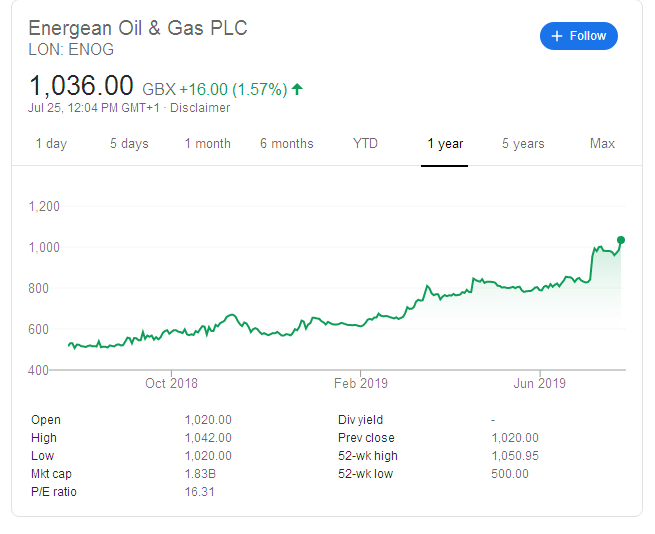Viewport: 655px width, 534px height.
Task: Select the 5 days range tab
Action: click(x=129, y=144)
